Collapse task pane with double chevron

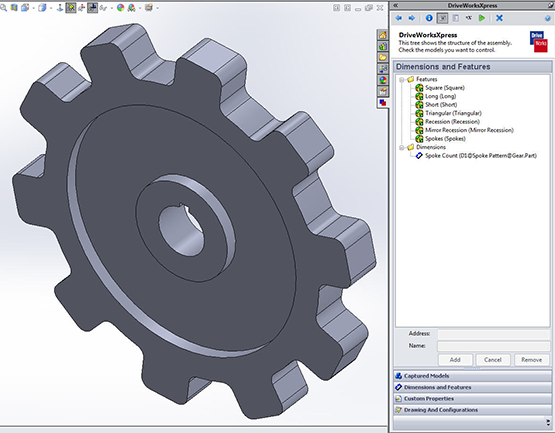[x=396, y=5]
